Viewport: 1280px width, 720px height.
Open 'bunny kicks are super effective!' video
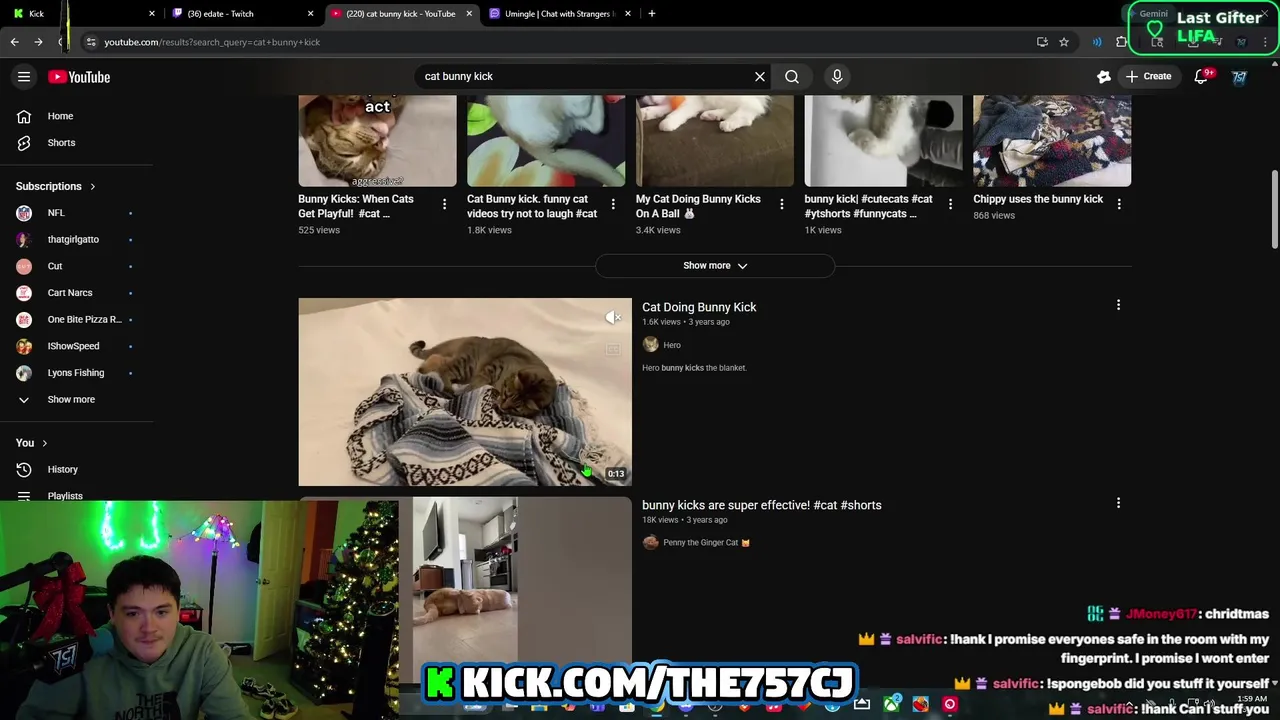pos(761,505)
